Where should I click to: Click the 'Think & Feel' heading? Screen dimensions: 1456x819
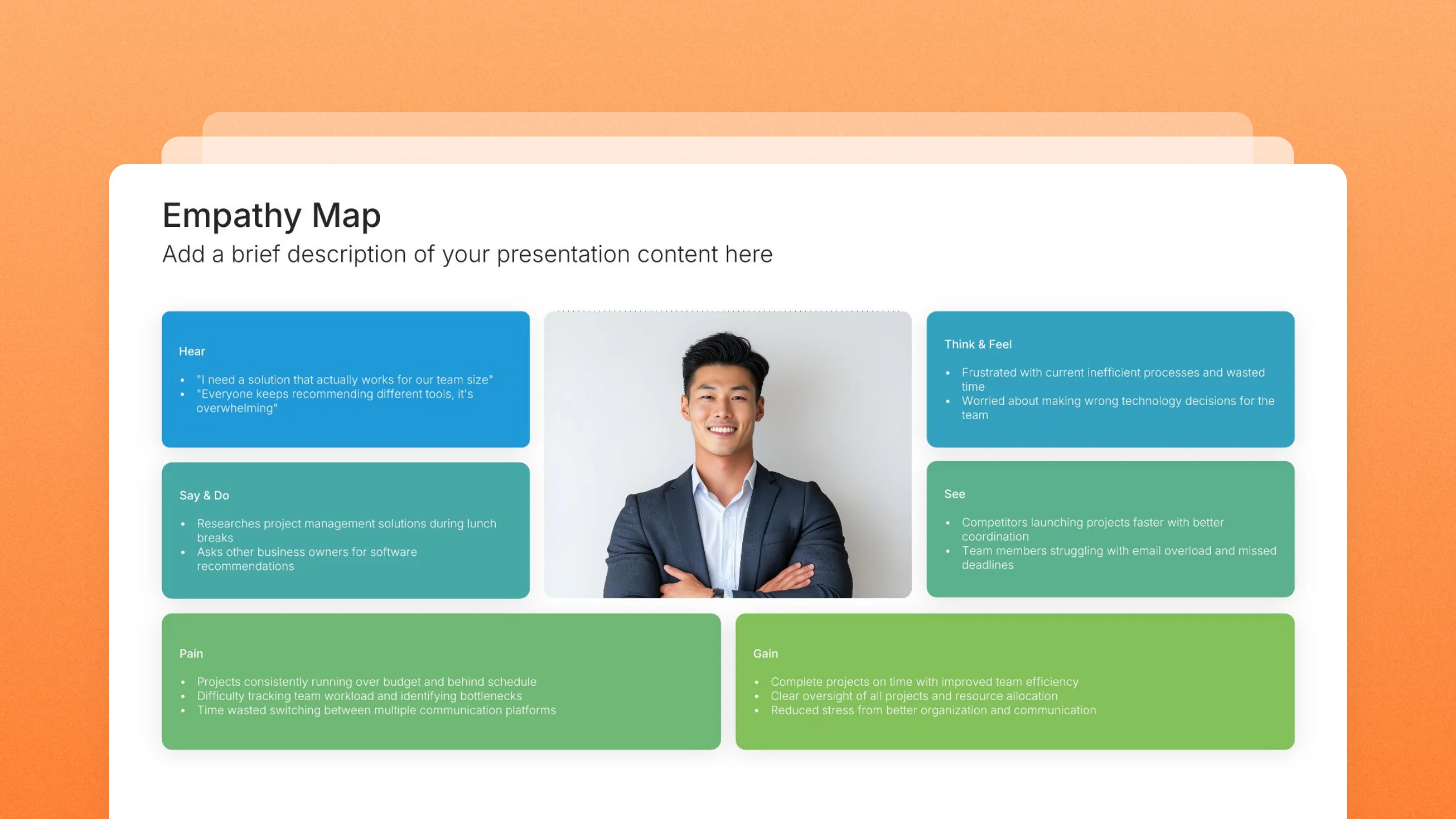pos(978,344)
